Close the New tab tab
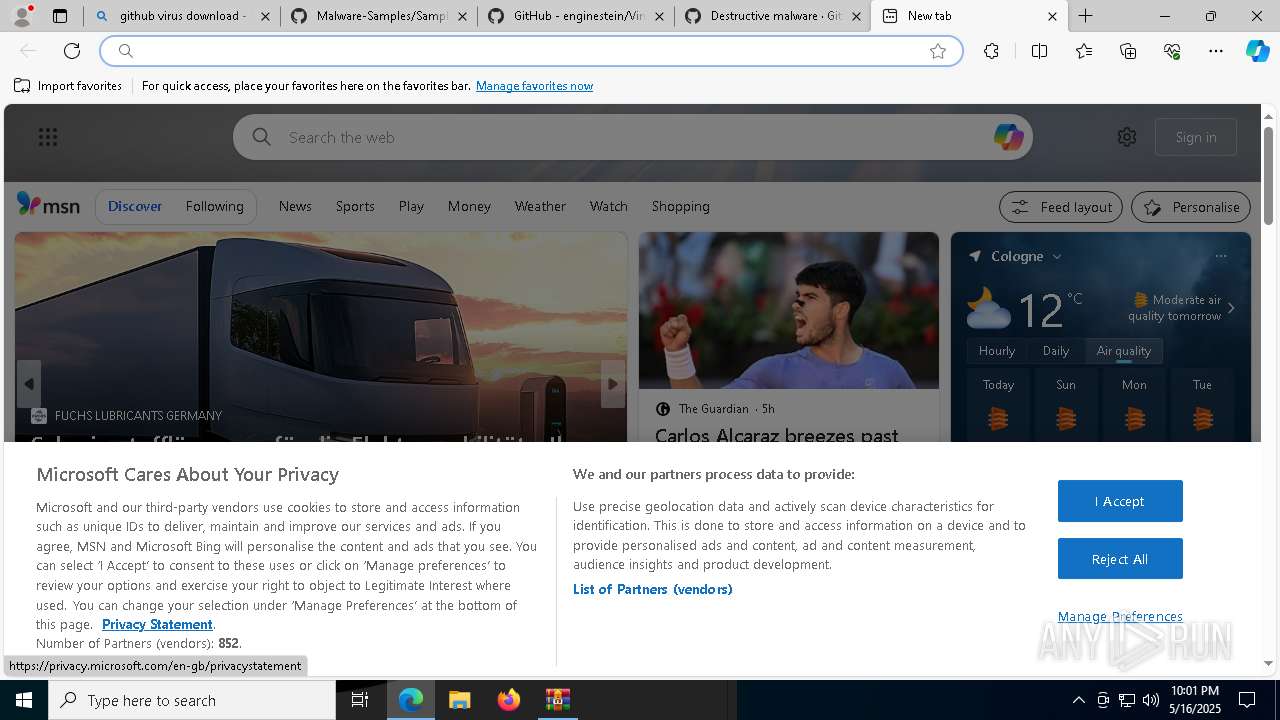1280x720 pixels. click(1052, 16)
